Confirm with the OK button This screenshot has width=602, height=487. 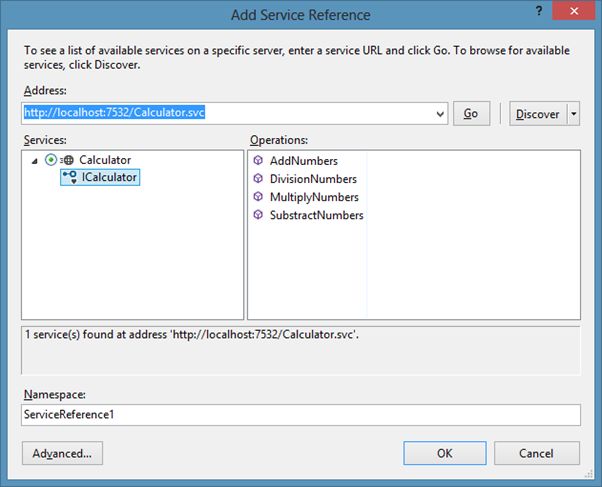(x=445, y=453)
